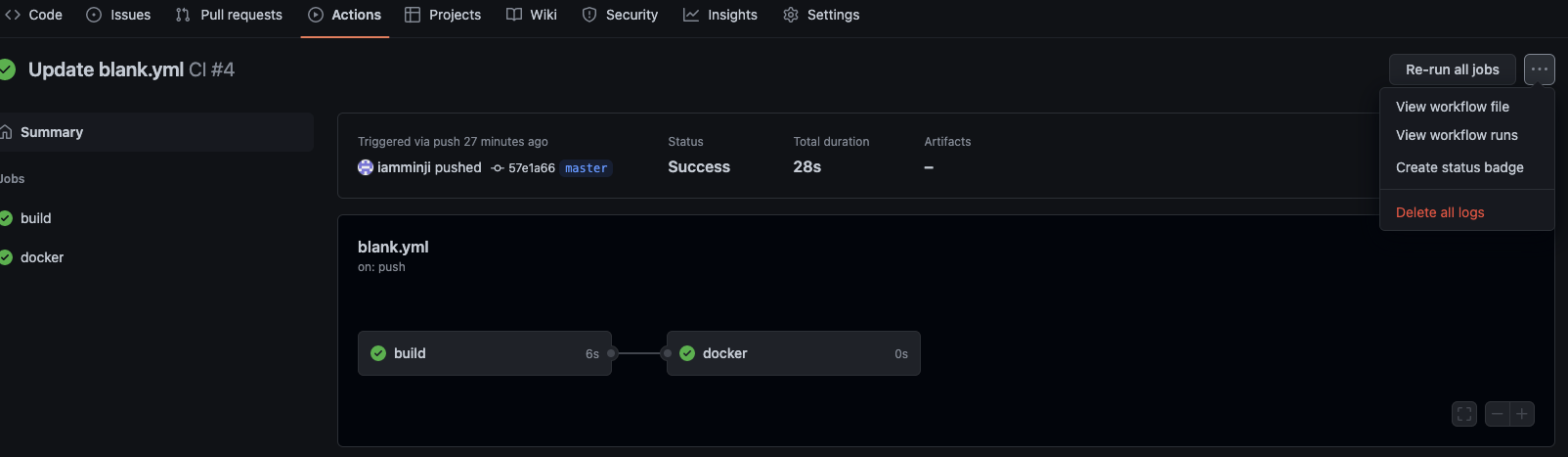1568x457 pixels.
Task: Click the green check beside sidebar docker
Action: coord(6,257)
